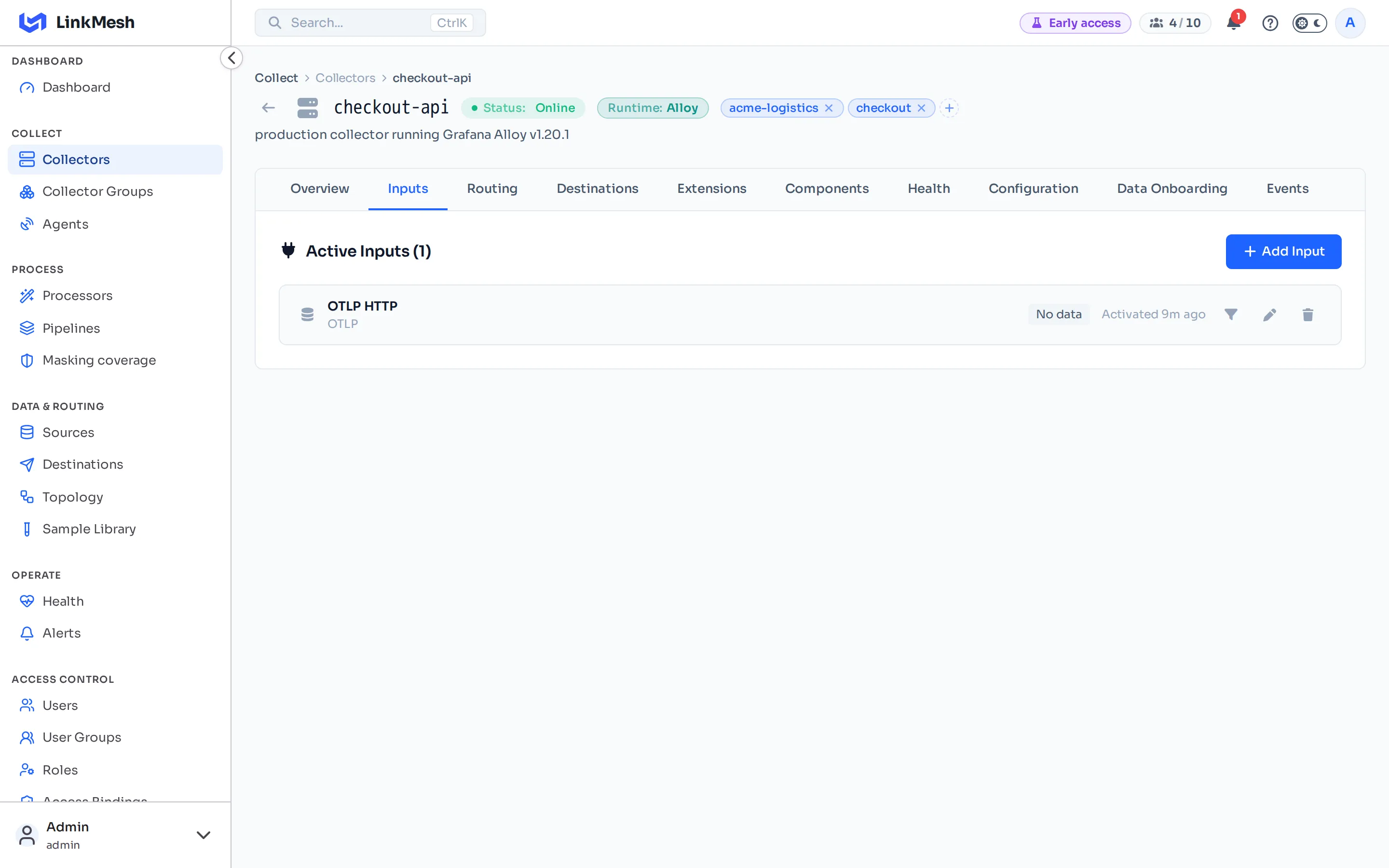Go back with the left arrow
This screenshot has width=1389, height=868.
click(x=268, y=108)
